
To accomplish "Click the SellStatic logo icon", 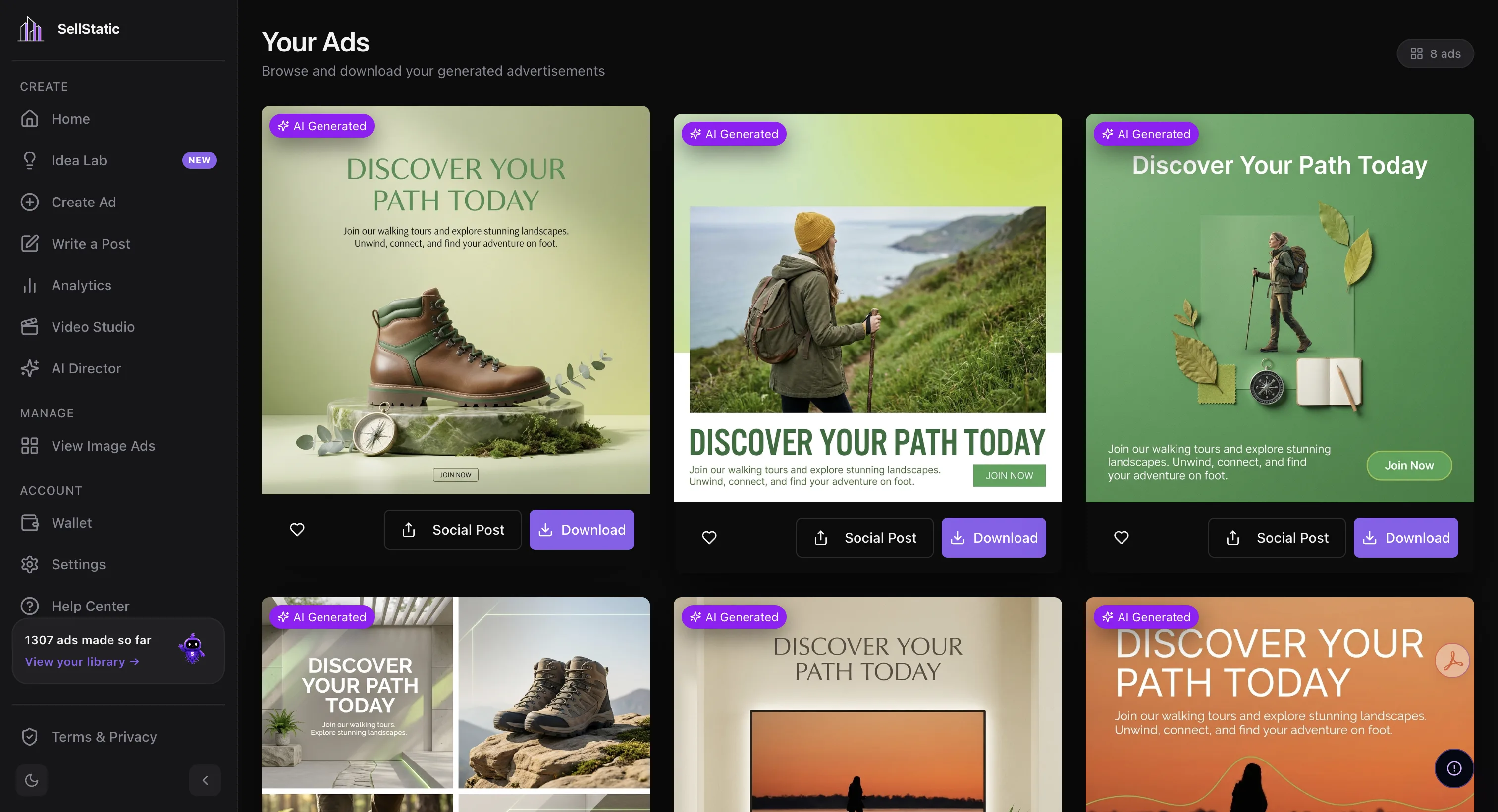I will pos(31,29).
